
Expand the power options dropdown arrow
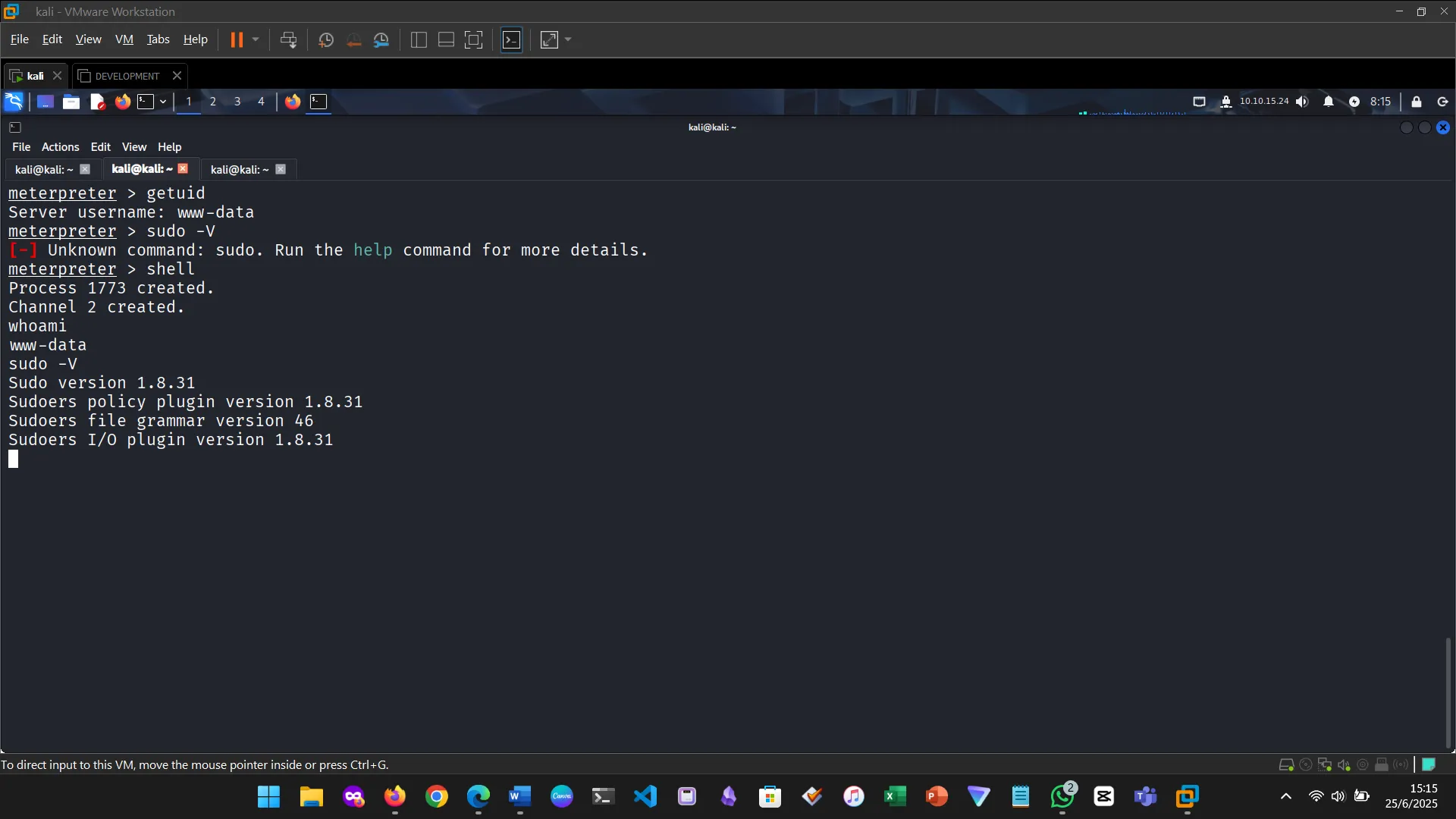pyautogui.click(x=256, y=40)
